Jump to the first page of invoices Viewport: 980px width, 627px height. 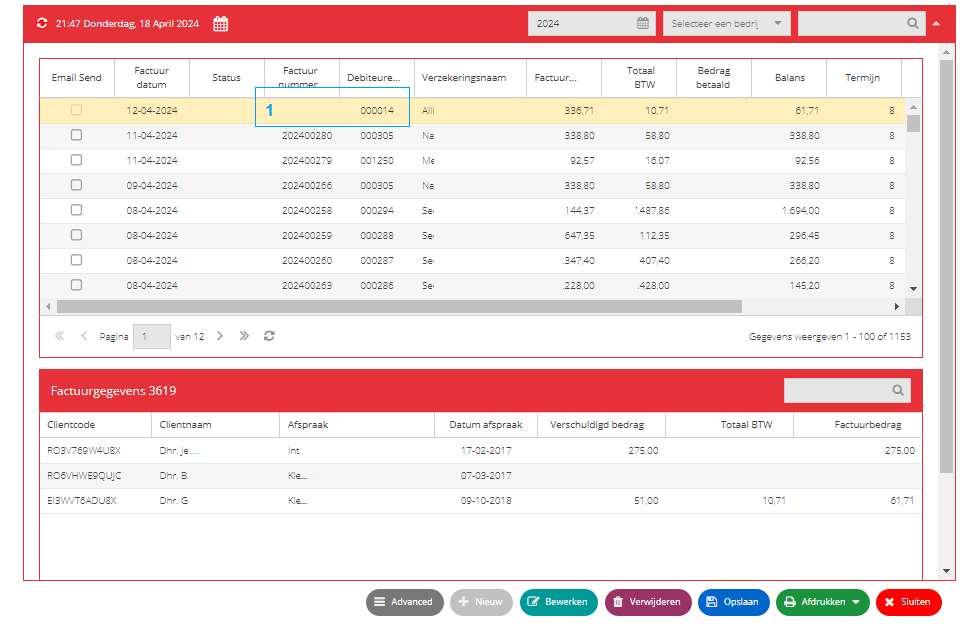59,336
